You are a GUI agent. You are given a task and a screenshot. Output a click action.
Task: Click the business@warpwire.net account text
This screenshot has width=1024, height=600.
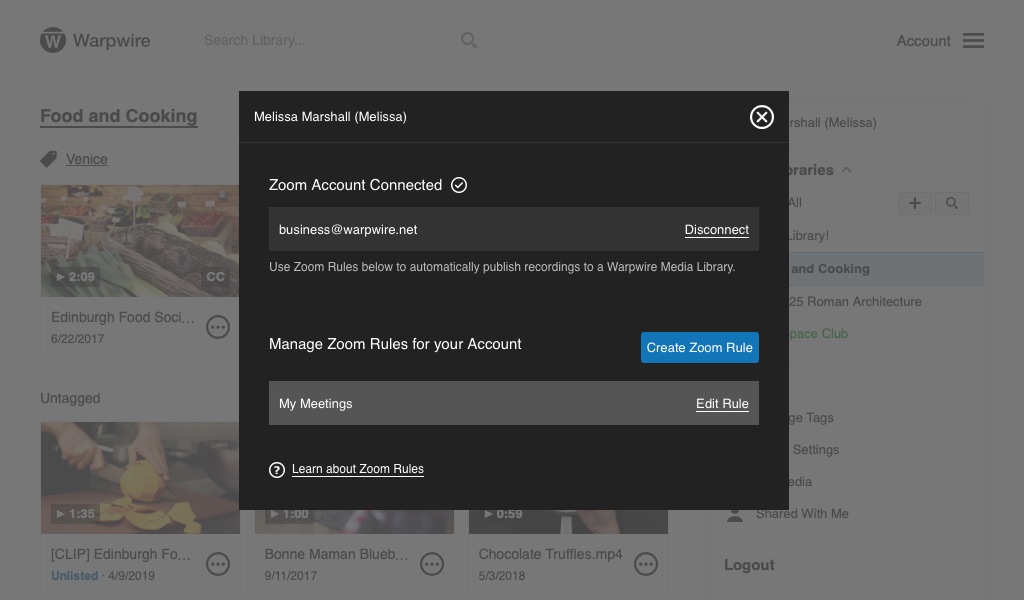point(348,230)
